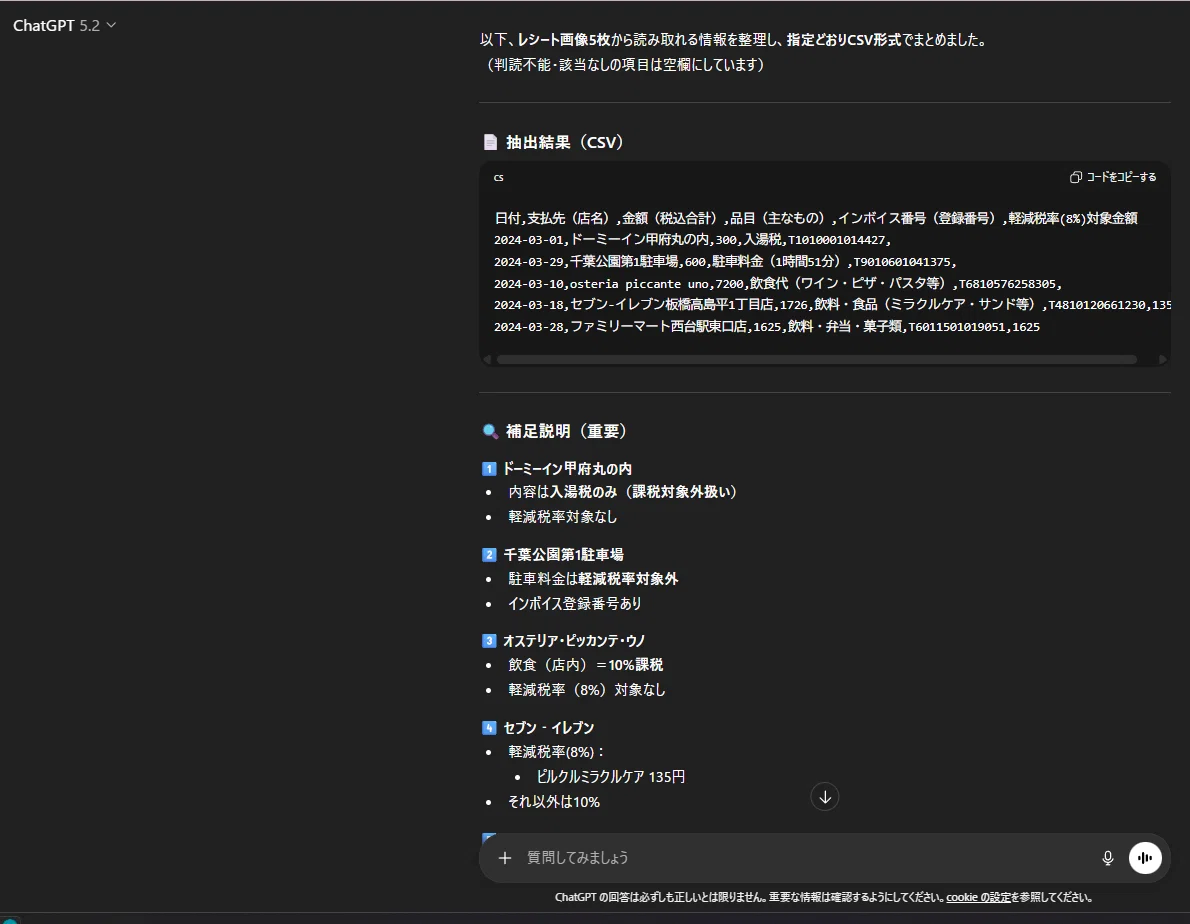Click the bullet 飲食（店内）＝10%課税

click(585, 665)
